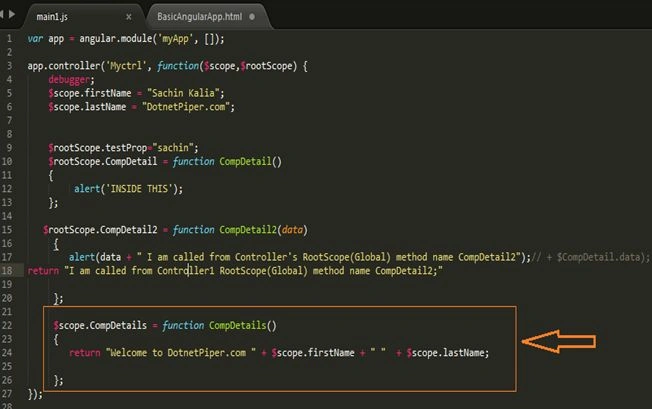Click line number 18 in gutter
Viewport: 652px width, 409px height.
[x=7, y=271]
